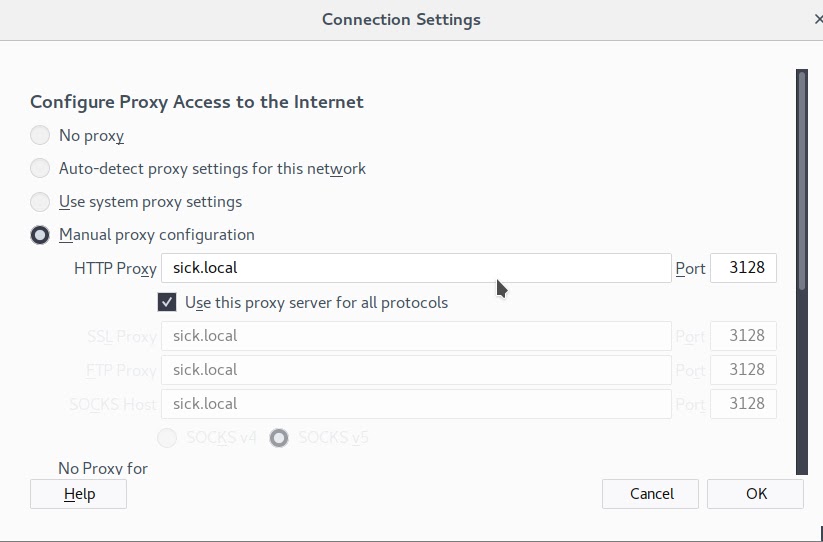Click the SOCKS Host port field
Image resolution: width=823 pixels, height=542 pixels.
pyautogui.click(x=743, y=404)
